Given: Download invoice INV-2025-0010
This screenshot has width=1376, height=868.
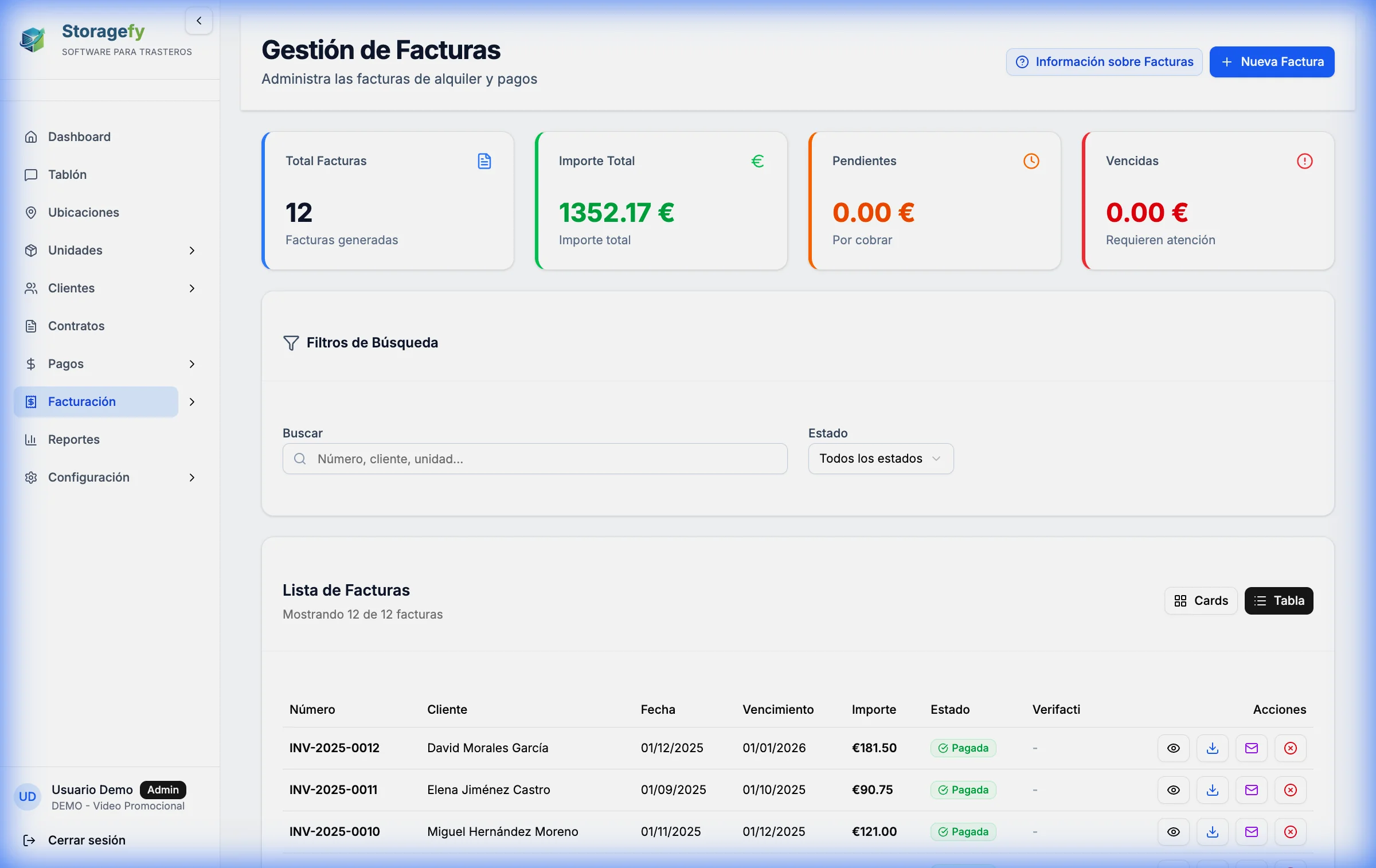Looking at the screenshot, I should (x=1212, y=832).
